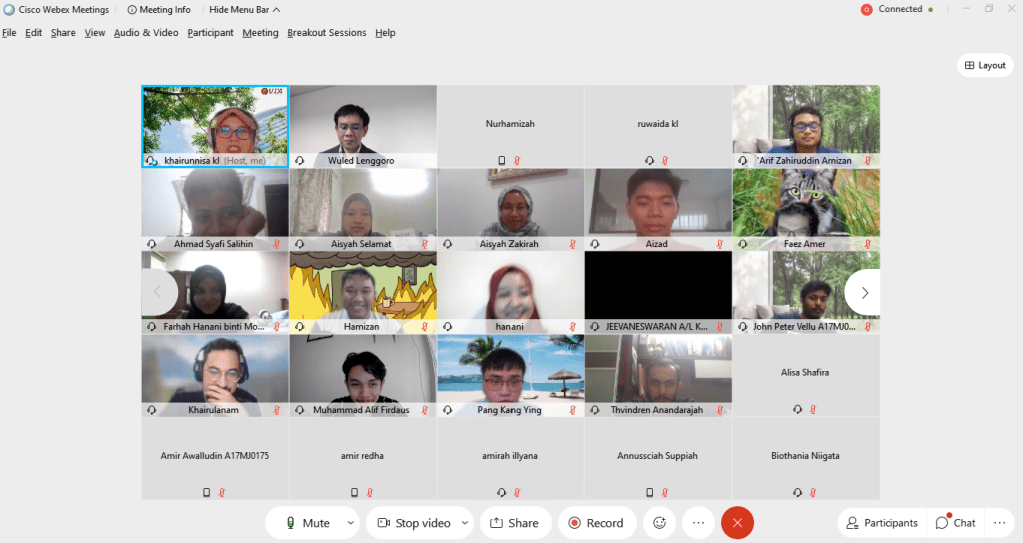Click panel options ellipsis next to Chat
This screenshot has width=1023, height=543.
(x=999, y=522)
